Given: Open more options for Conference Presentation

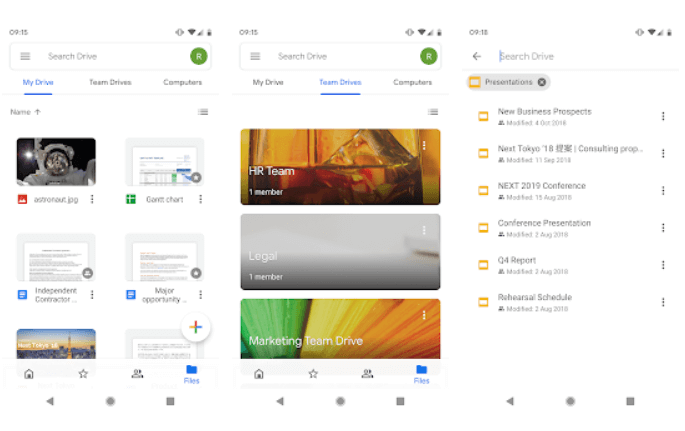Looking at the screenshot, I should pyautogui.click(x=663, y=228).
